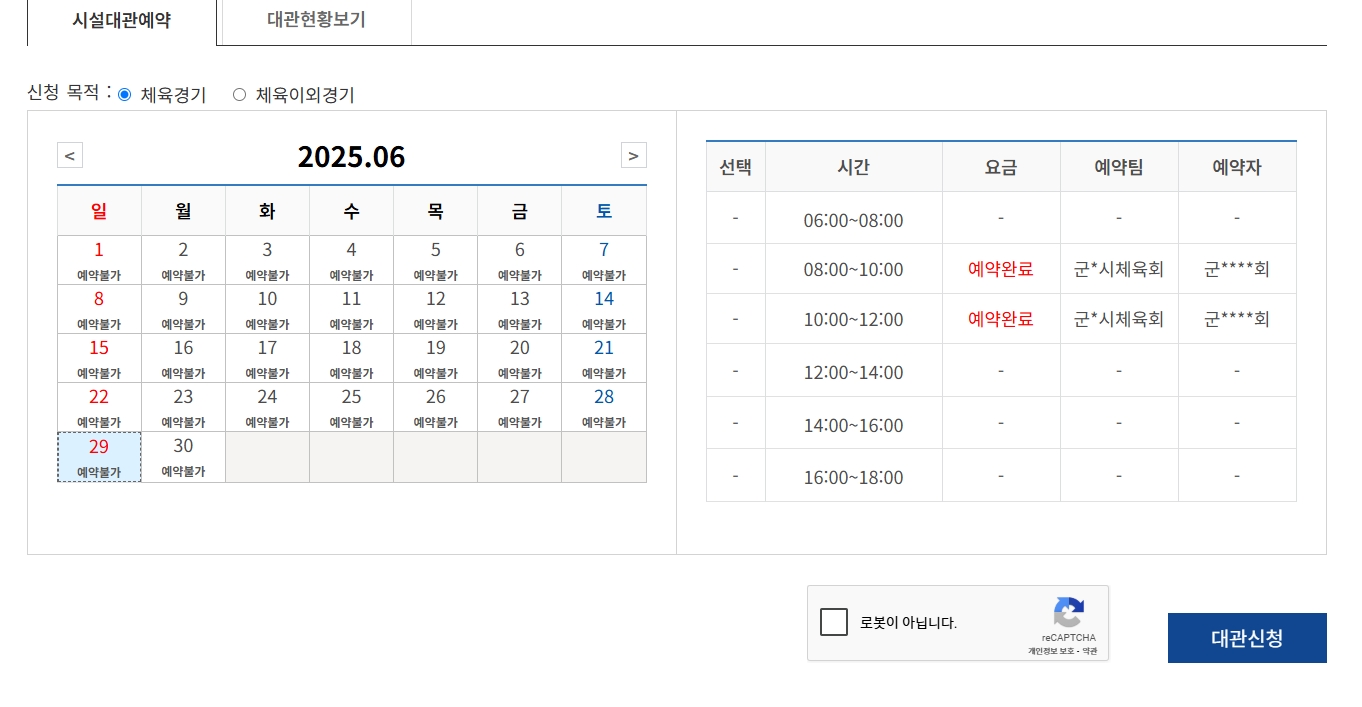
Task: Select June 30 on the calendar
Action: click(183, 457)
